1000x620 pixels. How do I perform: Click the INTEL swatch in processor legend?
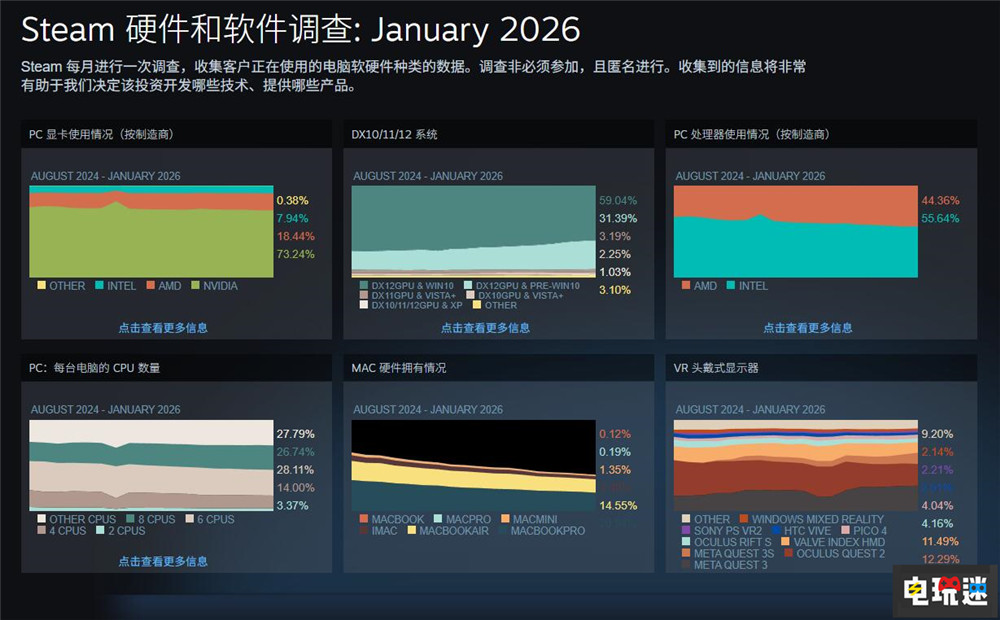pos(731,285)
